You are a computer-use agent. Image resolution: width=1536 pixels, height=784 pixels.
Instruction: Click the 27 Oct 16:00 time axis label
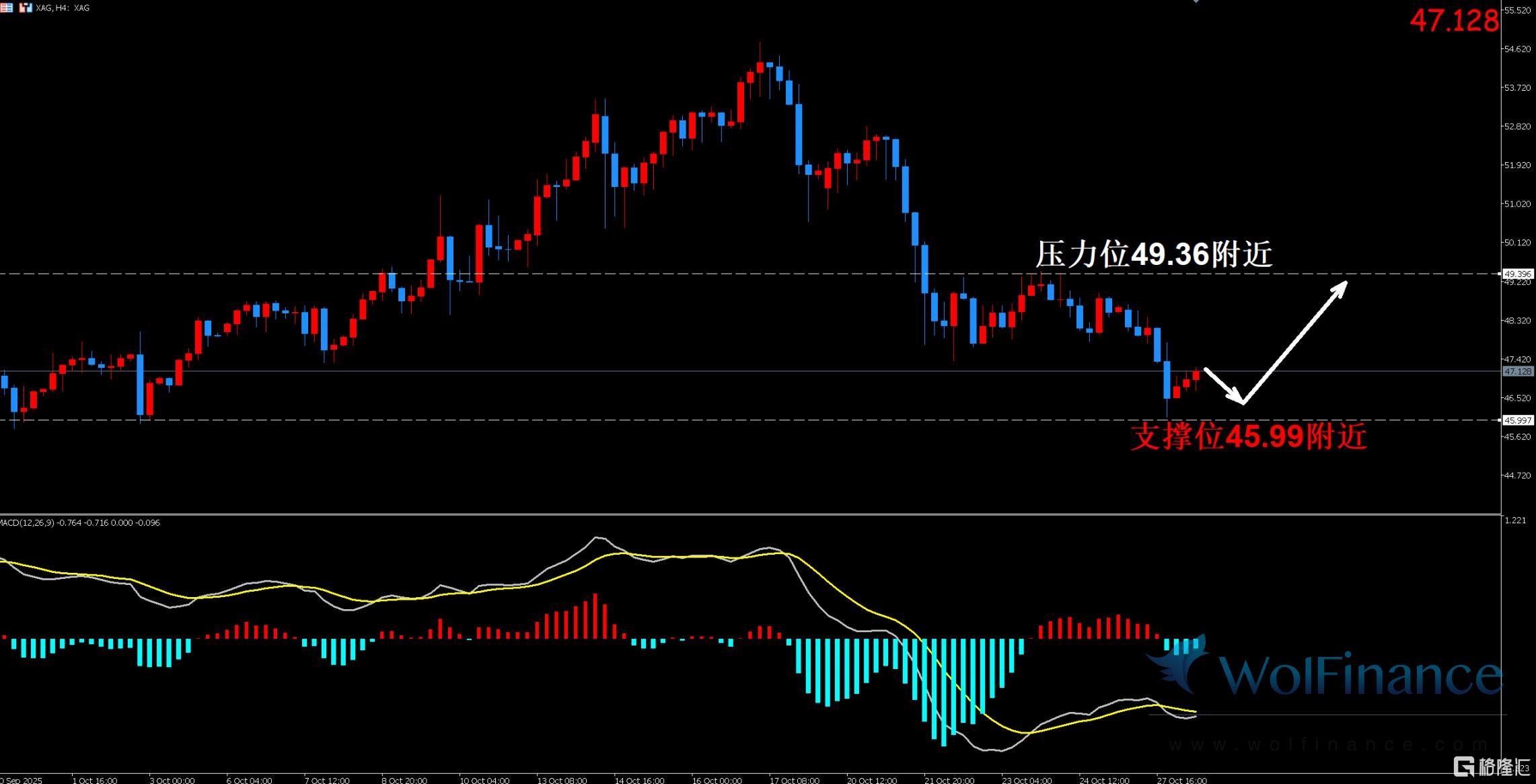point(1181,780)
